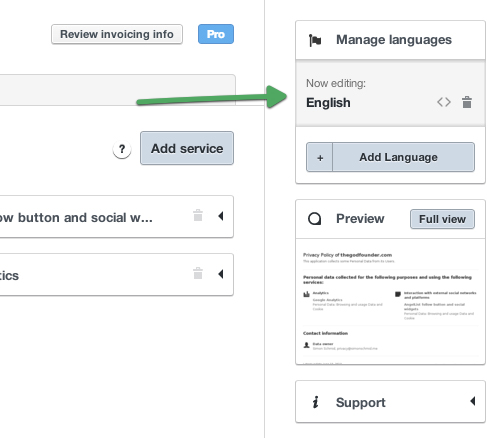Click the plus icon on Add Language
This screenshot has height=438, width=504.
(x=320, y=157)
